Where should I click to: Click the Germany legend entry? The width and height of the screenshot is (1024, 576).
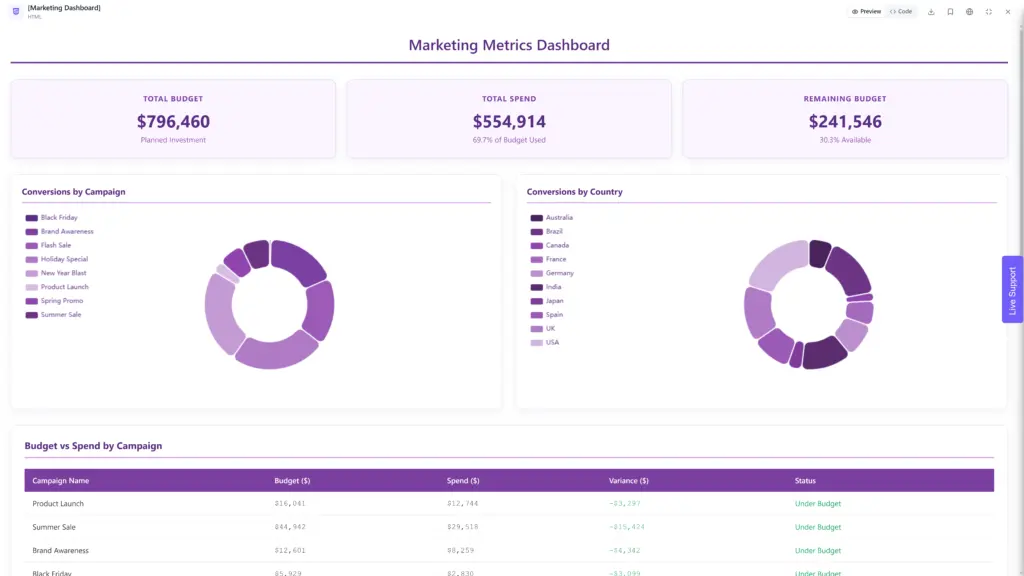(x=552, y=273)
